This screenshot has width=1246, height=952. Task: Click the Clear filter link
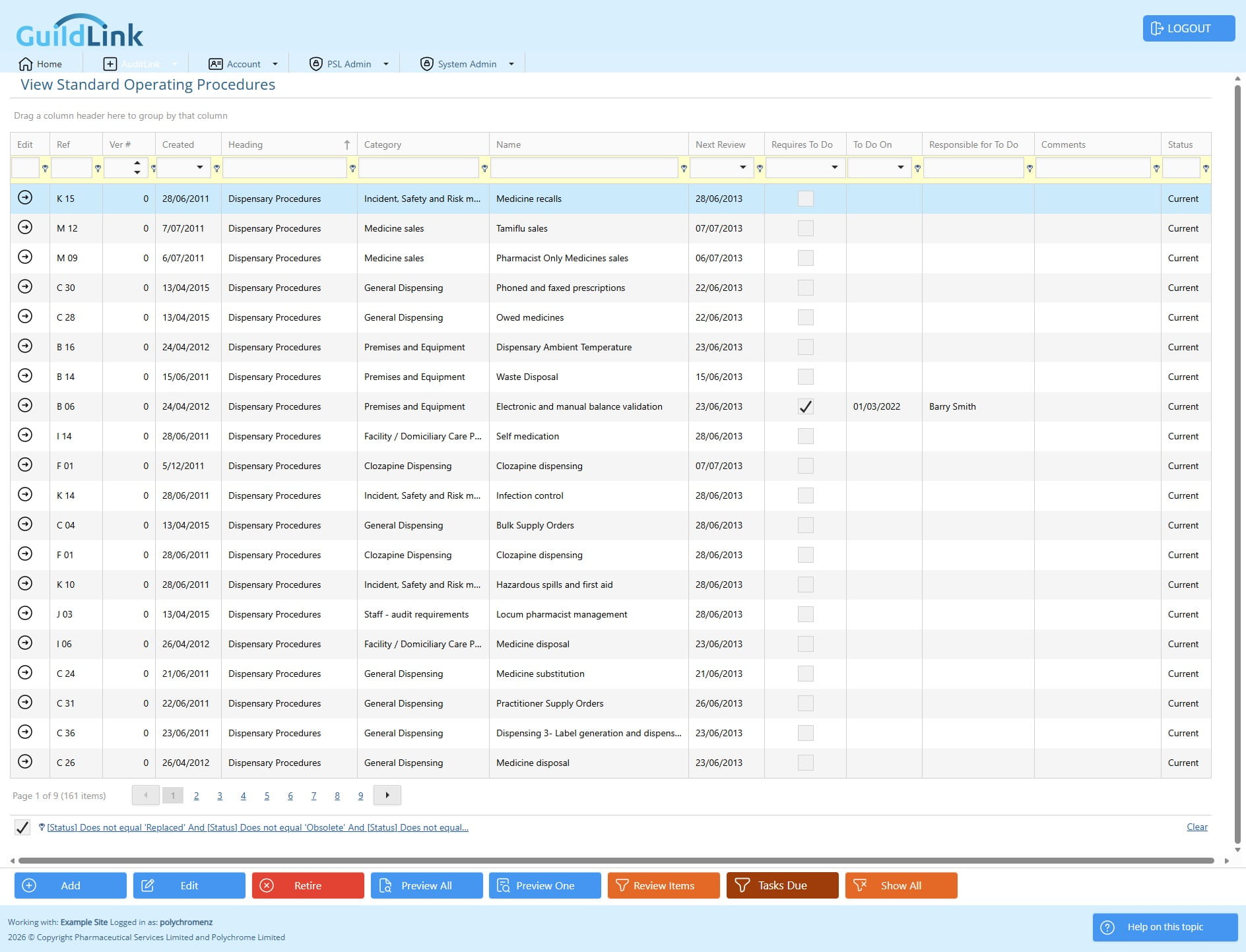coord(1197,827)
